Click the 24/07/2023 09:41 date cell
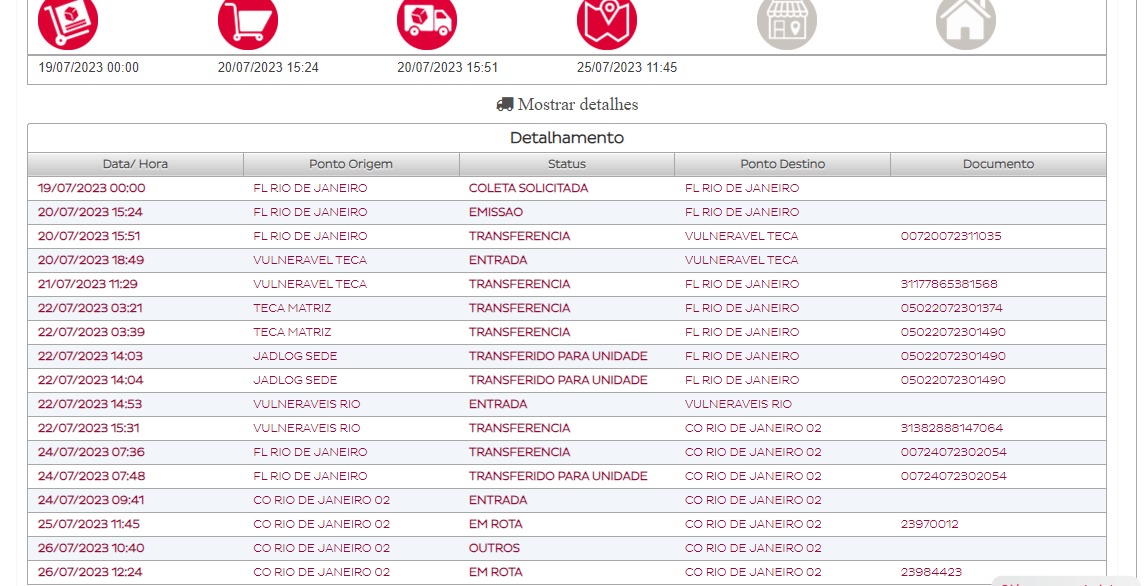1144x586 pixels. tap(91, 501)
